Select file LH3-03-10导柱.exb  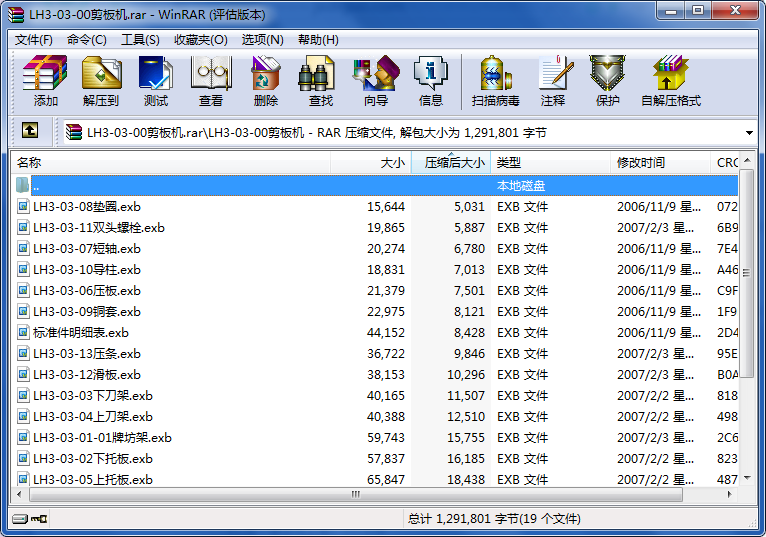tap(86, 269)
